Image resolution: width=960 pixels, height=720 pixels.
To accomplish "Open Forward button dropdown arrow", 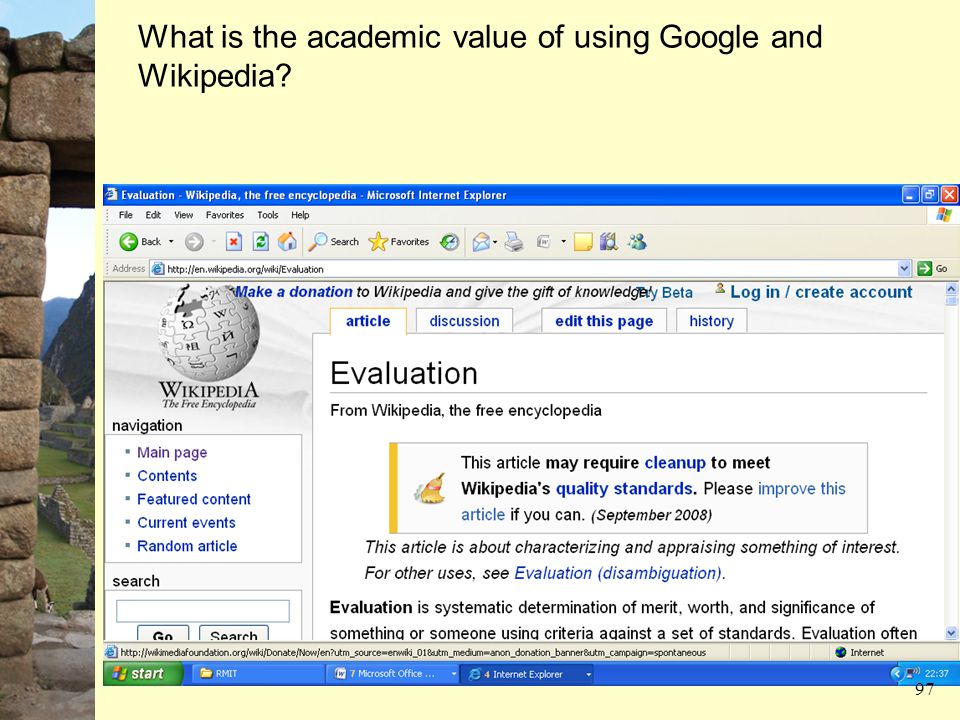I will point(214,242).
